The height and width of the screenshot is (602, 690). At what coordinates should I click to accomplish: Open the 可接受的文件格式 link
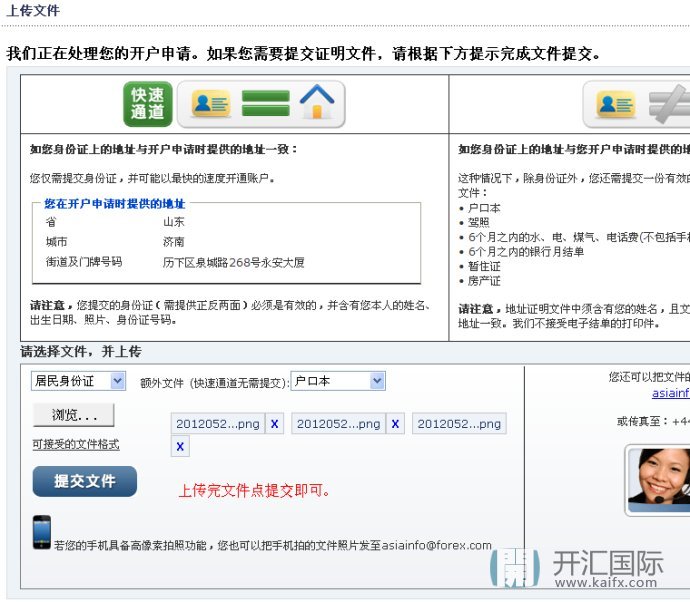tap(76, 444)
